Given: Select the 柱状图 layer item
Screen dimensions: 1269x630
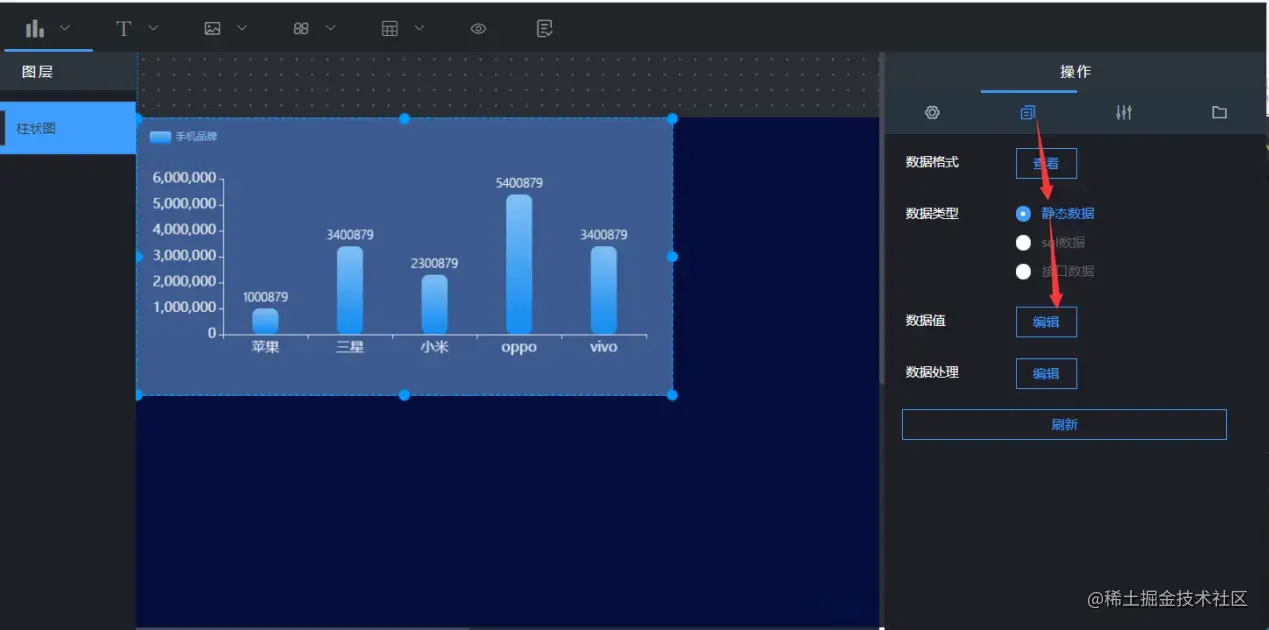Looking at the screenshot, I should tap(68, 128).
